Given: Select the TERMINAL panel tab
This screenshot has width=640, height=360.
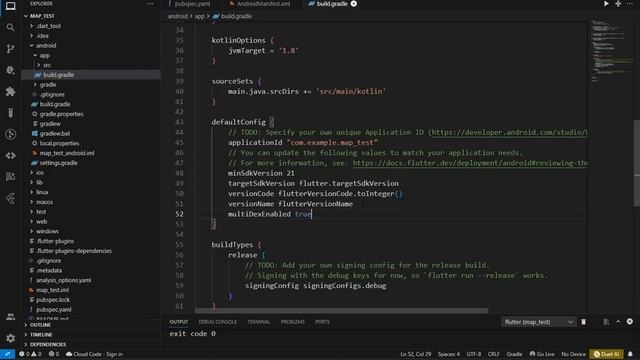Looking at the screenshot, I should click(x=259, y=322).
